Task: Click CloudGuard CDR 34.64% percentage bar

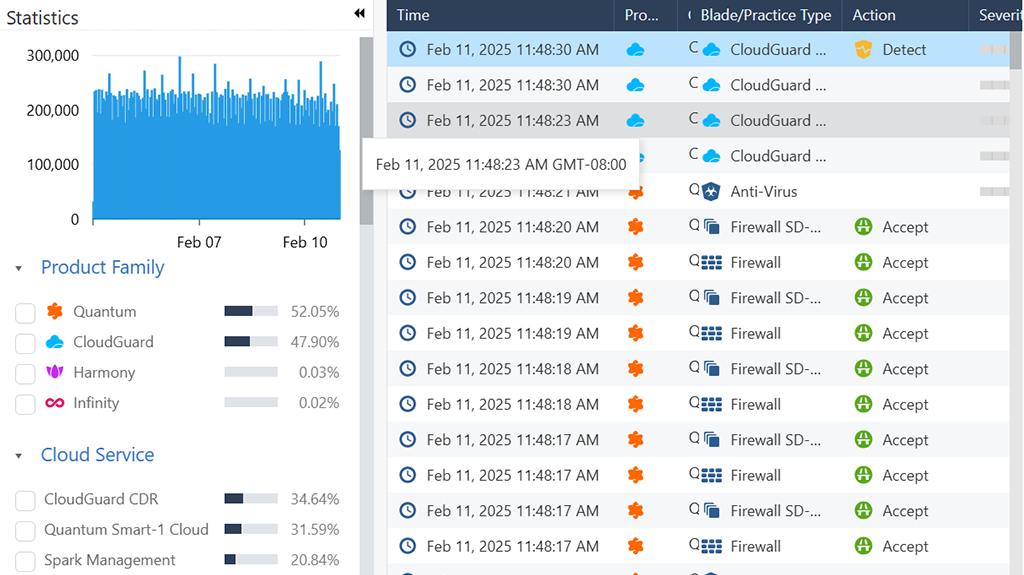Action: pyautogui.click(x=251, y=499)
